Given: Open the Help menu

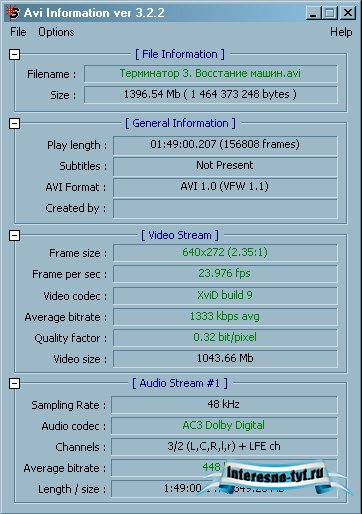Looking at the screenshot, I should pyautogui.click(x=341, y=32).
